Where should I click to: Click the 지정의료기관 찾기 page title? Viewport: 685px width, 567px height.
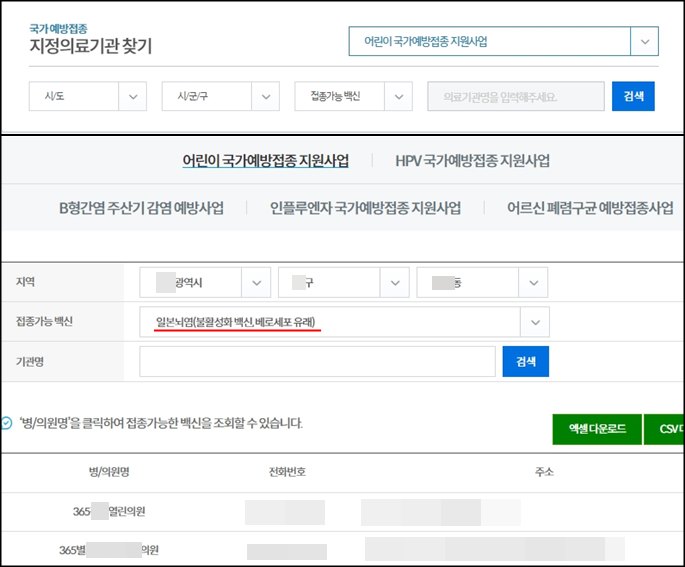click(91, 46)
